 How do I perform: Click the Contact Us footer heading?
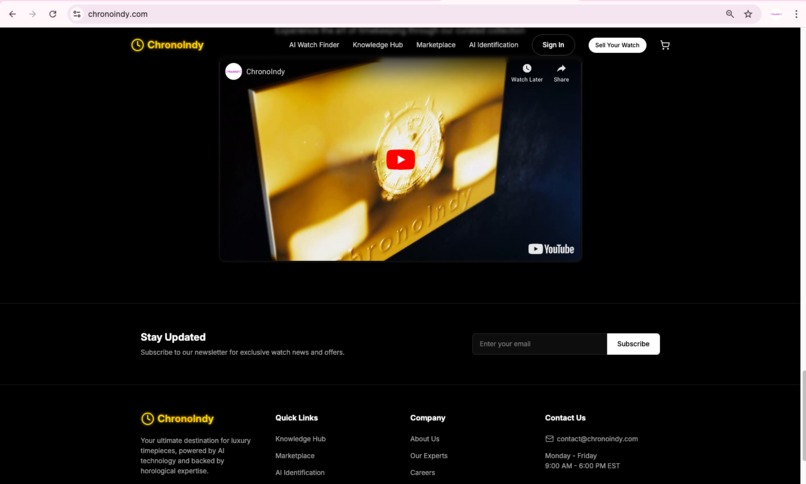[565, 418]
